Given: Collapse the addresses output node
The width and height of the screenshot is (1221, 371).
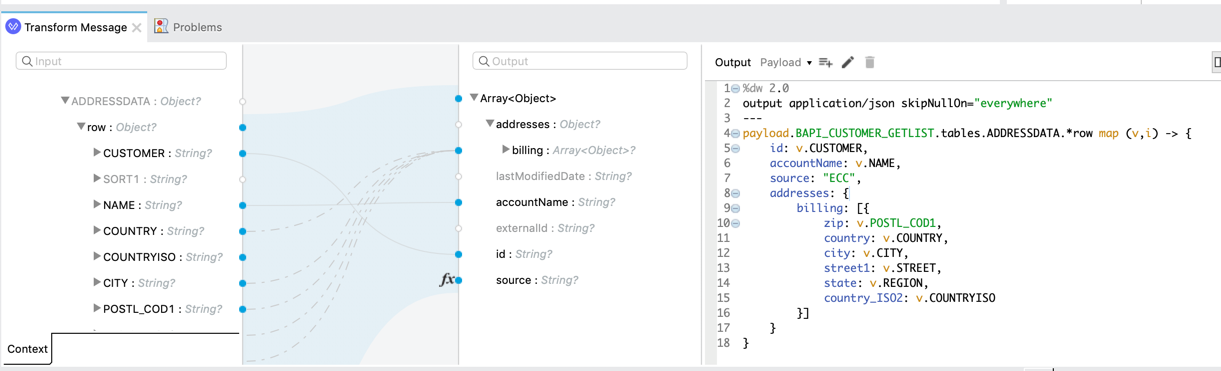Looking at the screenshot, I should coord(490,124).
